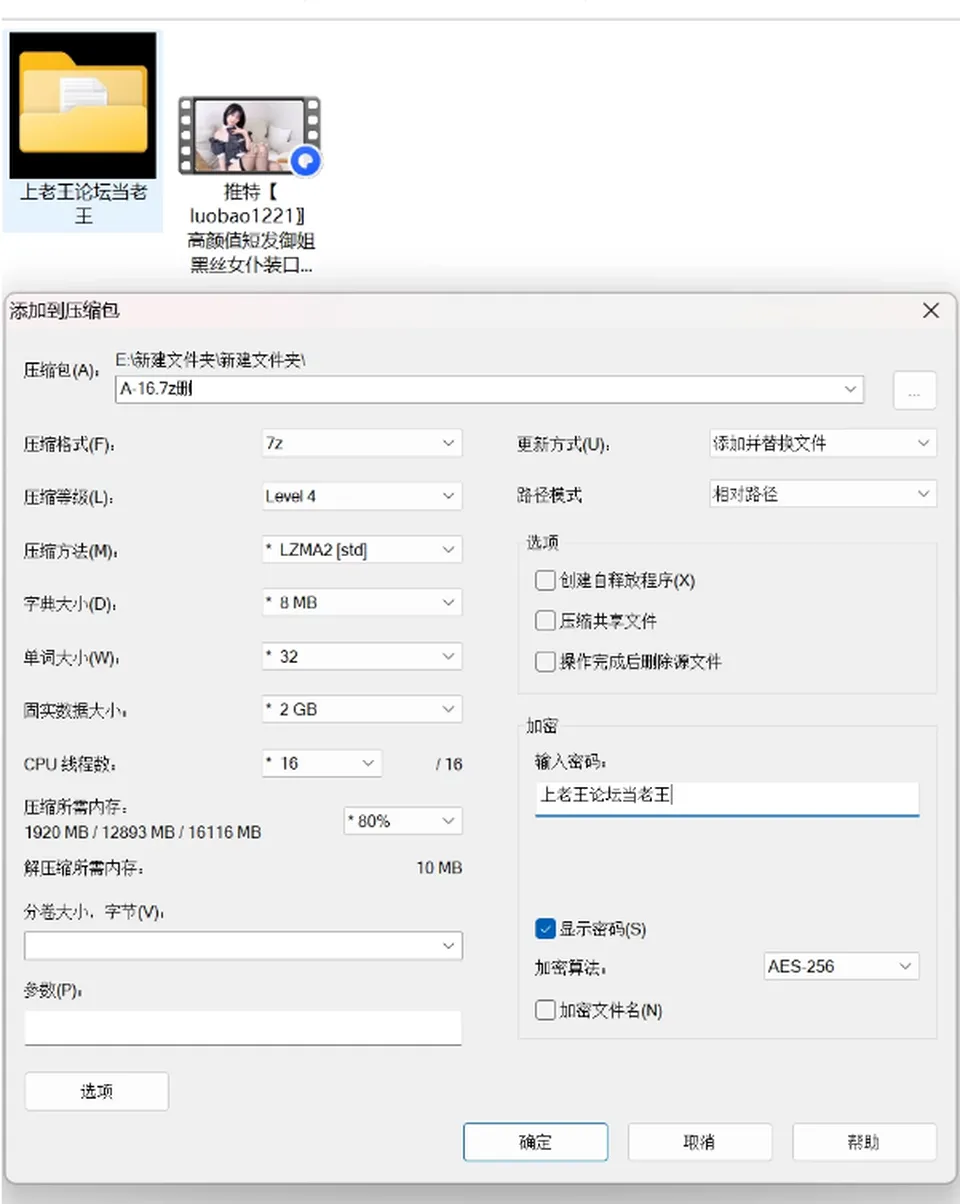Uncheck the 显示密码 show password checkbox
The image size is (960, 1204).
tap(545, 929)
